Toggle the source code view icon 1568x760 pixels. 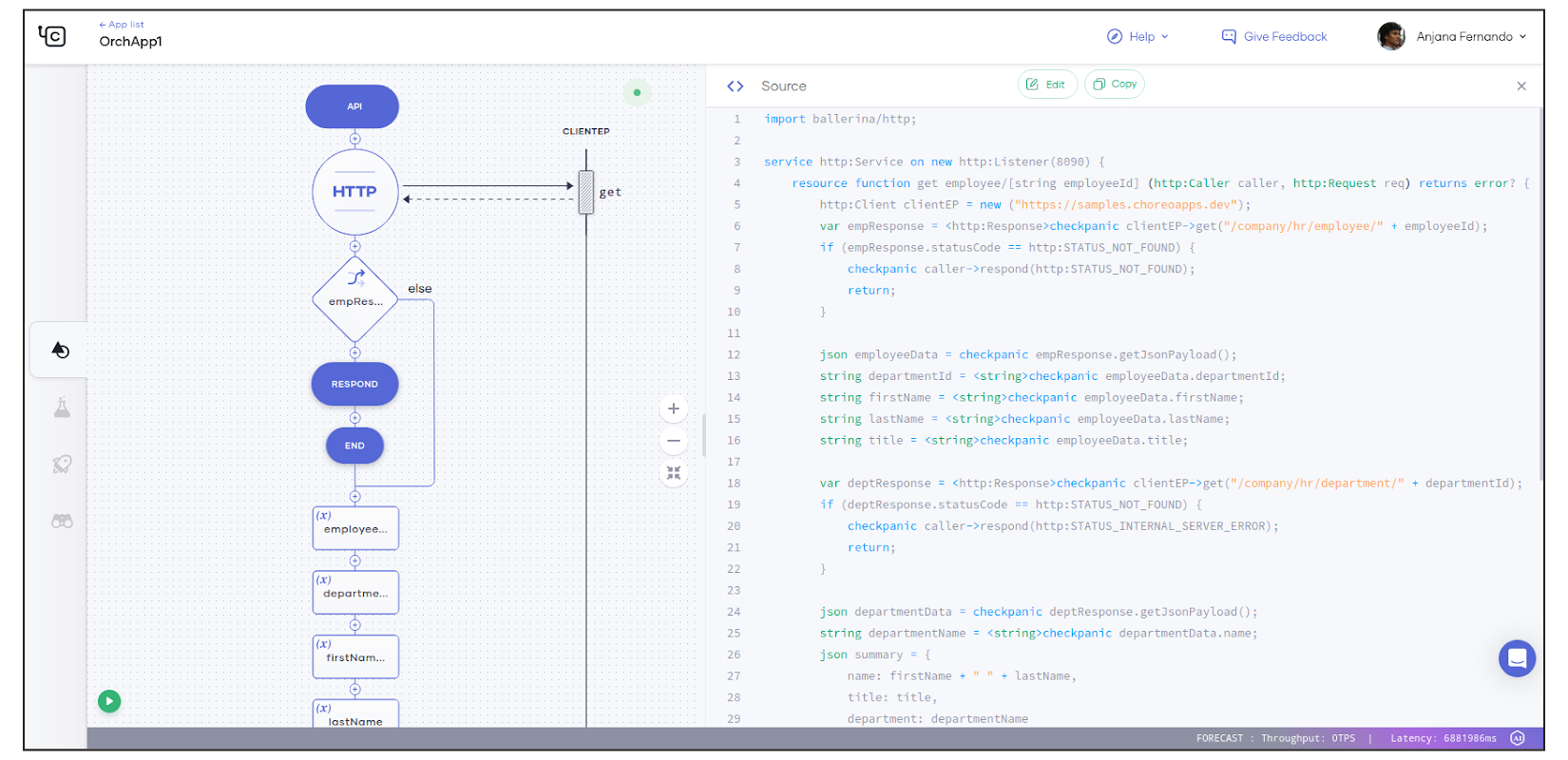(x=735, y=86)
